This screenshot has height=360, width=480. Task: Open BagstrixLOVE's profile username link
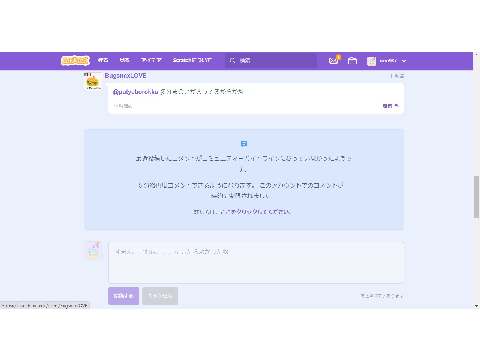[x=125, y=76]
